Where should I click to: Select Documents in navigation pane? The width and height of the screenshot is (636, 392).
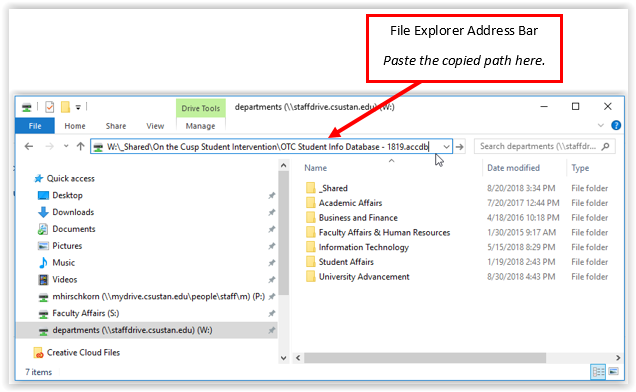[74, 229]
